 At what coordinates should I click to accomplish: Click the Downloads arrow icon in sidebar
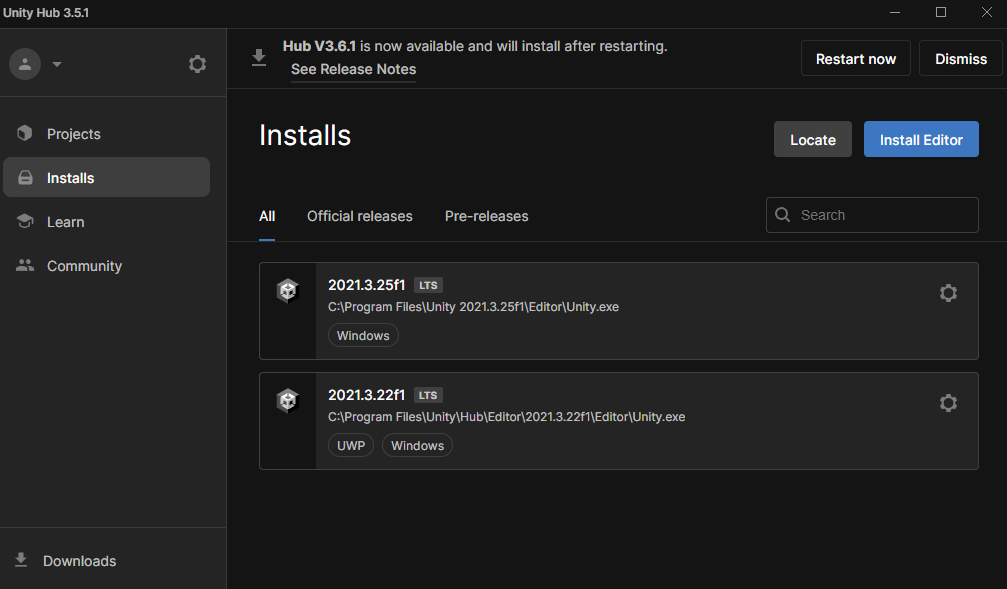click(21, 559)
